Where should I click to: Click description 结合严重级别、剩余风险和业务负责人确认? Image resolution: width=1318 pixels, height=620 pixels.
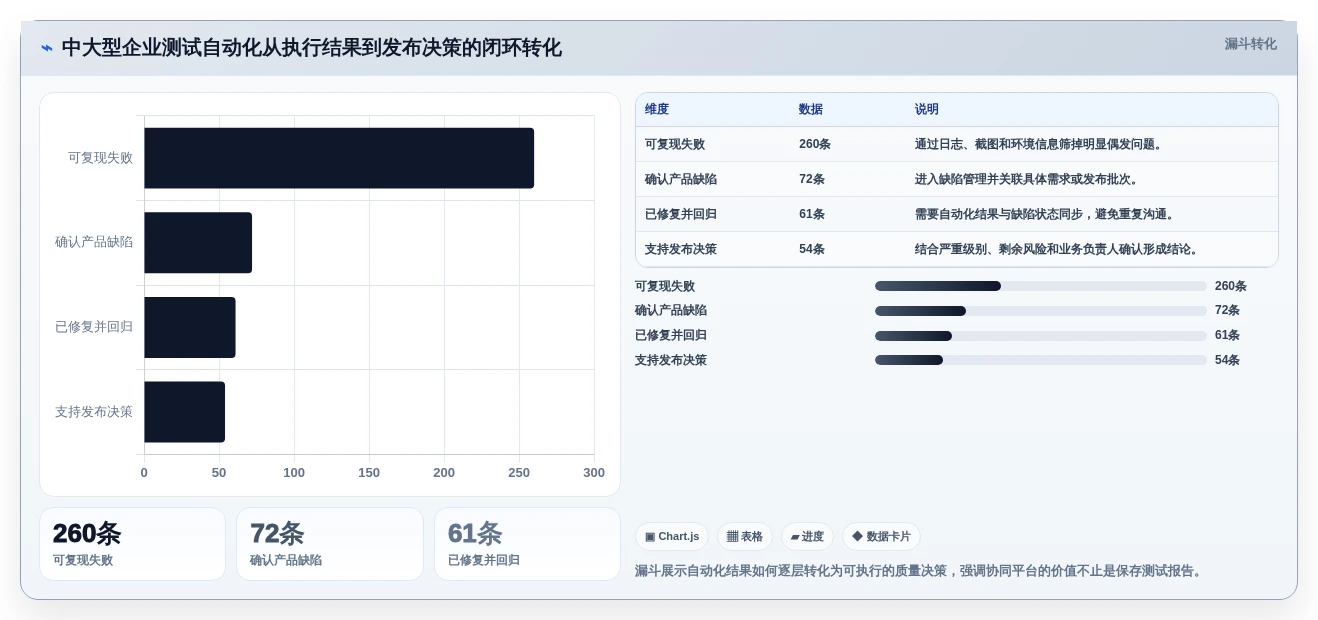(x=1058, y=249)
